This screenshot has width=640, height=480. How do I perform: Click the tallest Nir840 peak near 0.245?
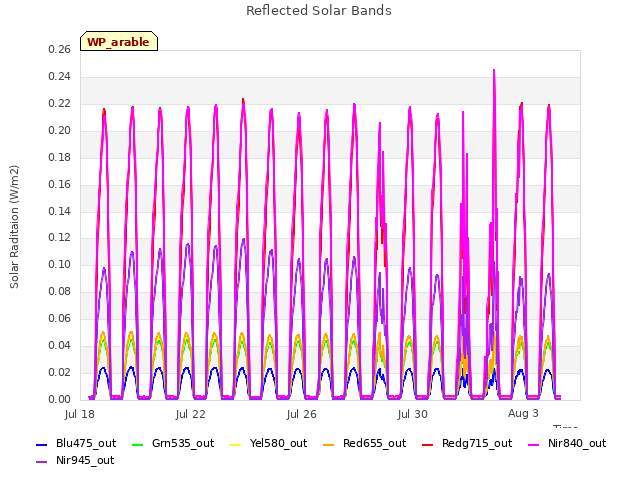tap(494, 71)
